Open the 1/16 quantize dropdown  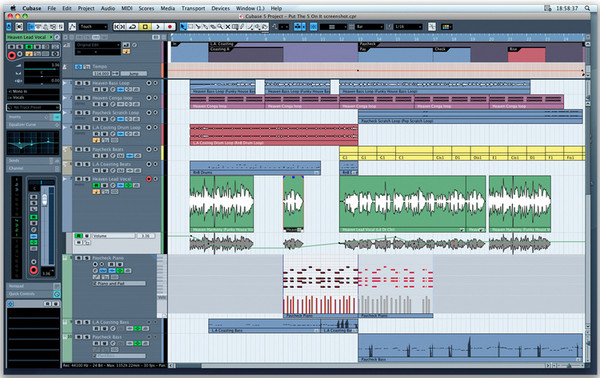pos(408,27)
